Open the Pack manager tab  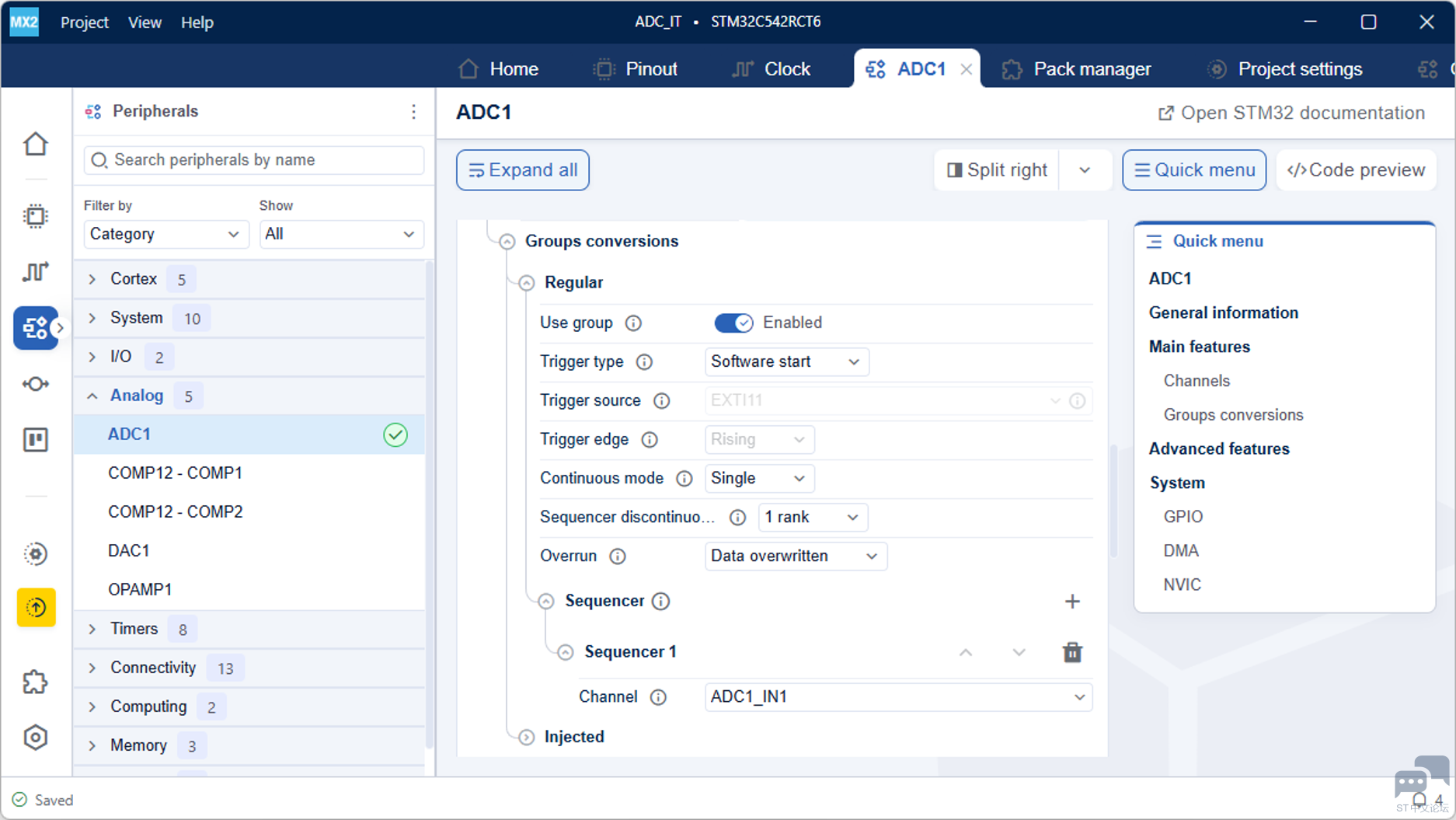point(1076,69)
